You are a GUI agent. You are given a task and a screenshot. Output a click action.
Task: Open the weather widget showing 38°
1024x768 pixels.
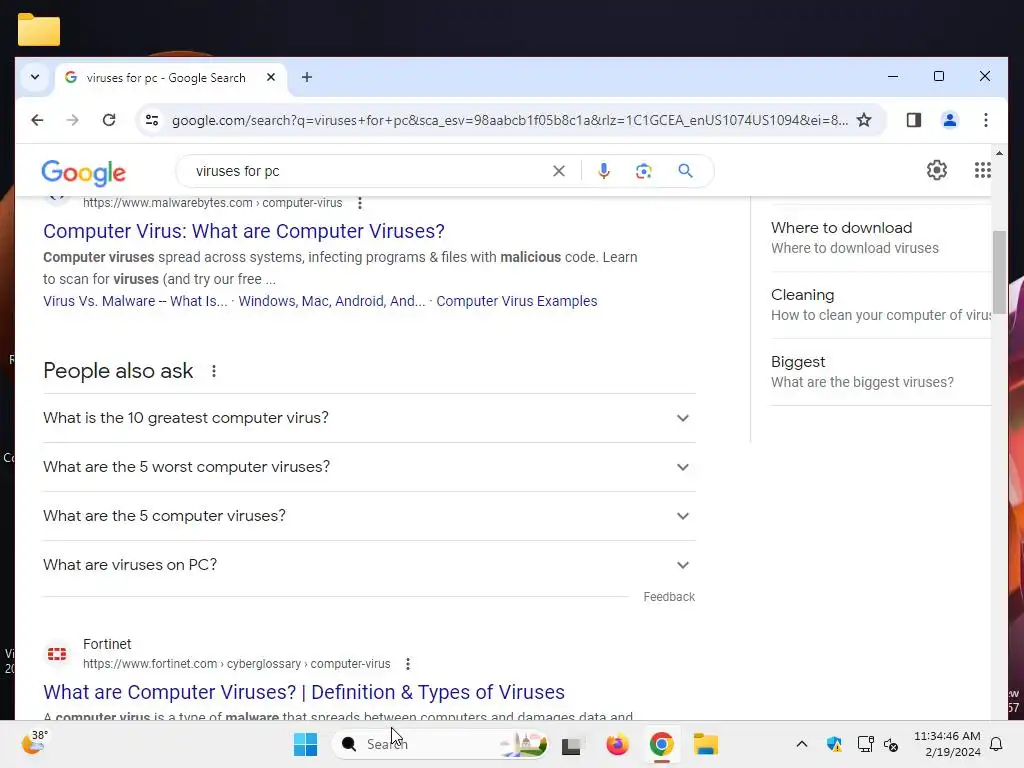tap(34, 743)
